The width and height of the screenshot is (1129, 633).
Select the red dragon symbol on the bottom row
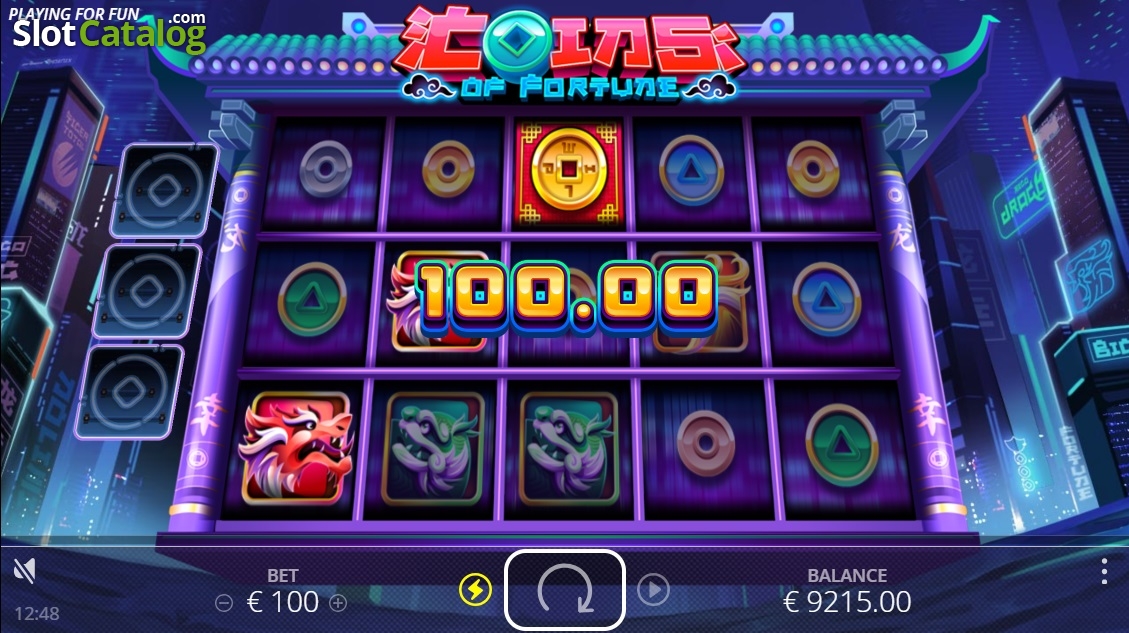click(x=297, y=447)
